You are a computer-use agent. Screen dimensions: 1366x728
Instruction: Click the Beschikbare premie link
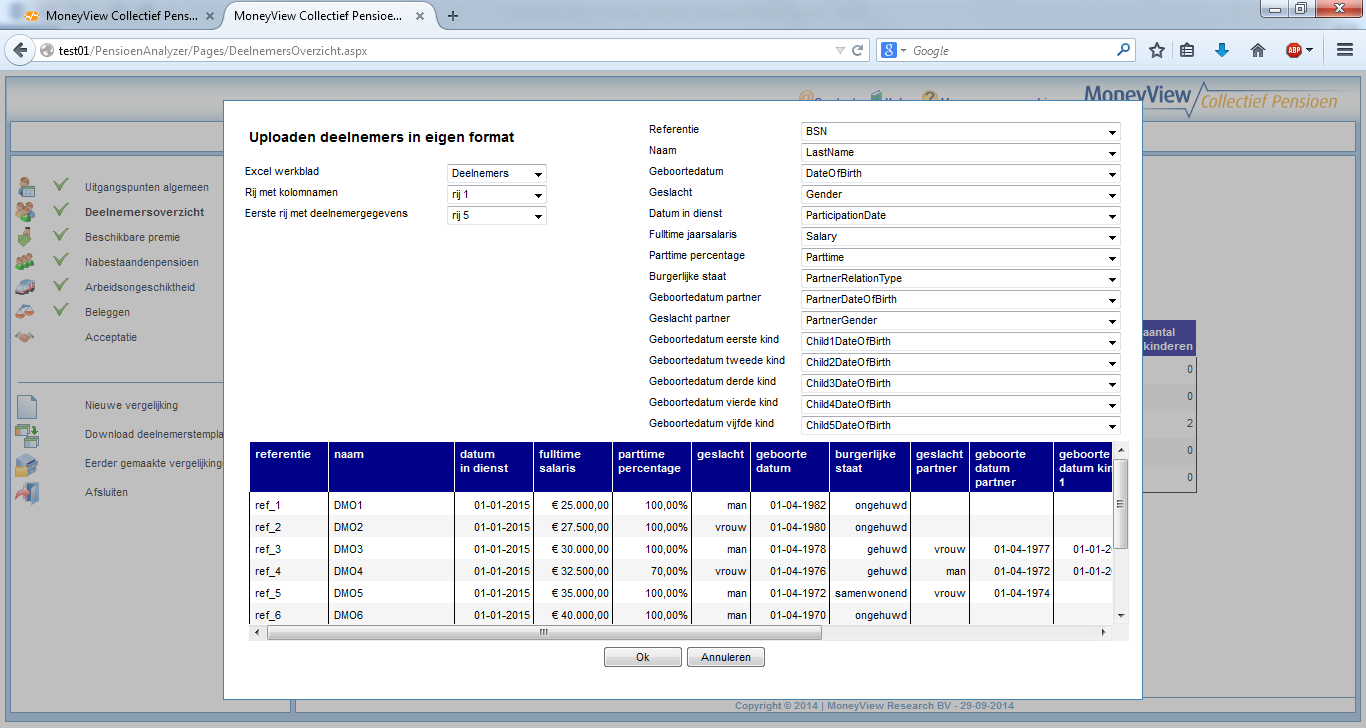point(132,237)
